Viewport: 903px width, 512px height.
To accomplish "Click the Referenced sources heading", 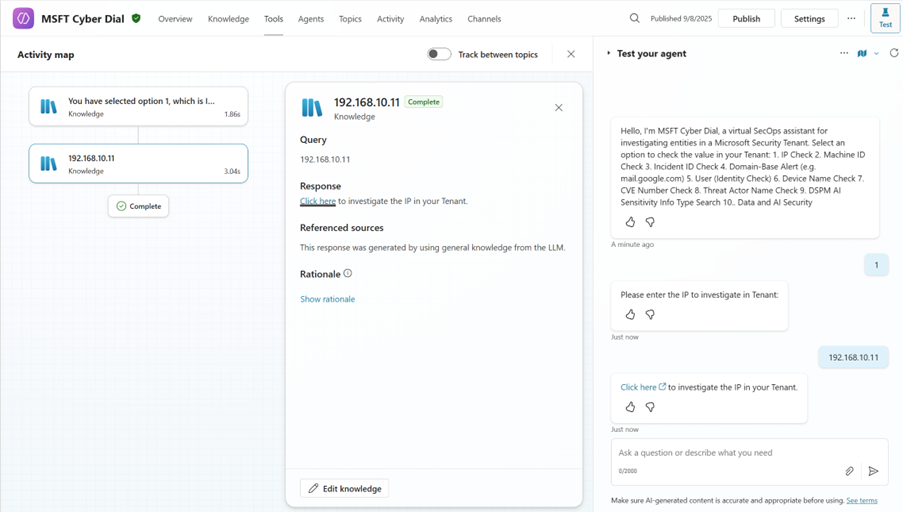I will pyautogui.click(x=342, y=227).
